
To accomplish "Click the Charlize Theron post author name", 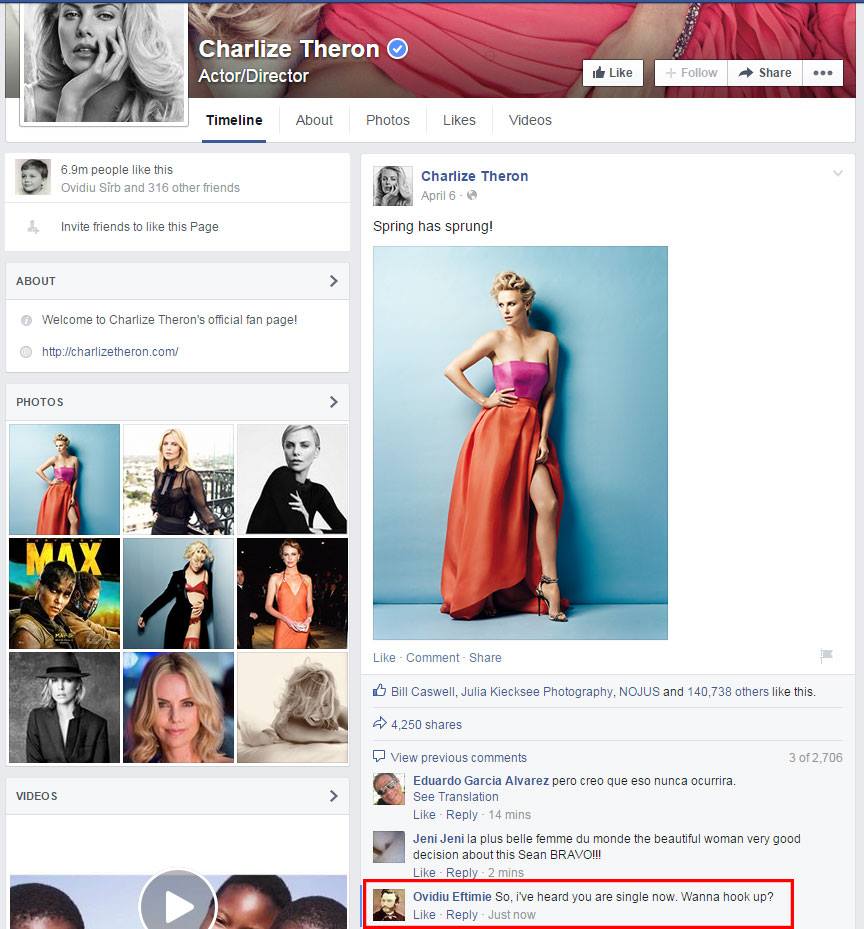I will pyautogui.click(x=475, y=176).
